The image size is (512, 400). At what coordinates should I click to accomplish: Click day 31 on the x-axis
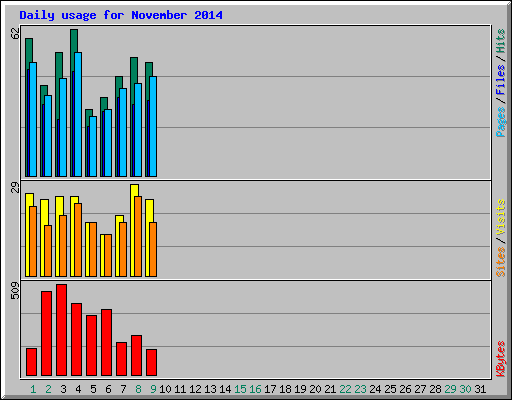click(480, 389)
